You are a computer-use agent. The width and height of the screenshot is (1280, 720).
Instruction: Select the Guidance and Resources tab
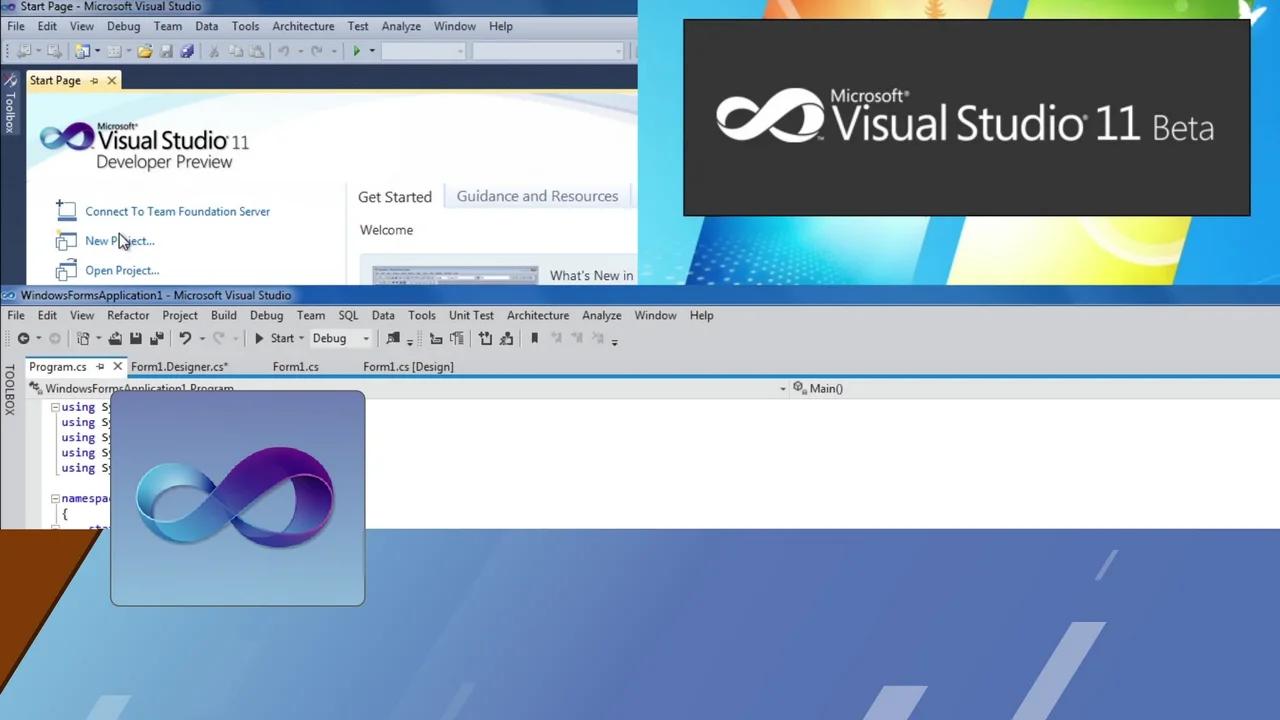pyautogui.click(x=537, y=196)
